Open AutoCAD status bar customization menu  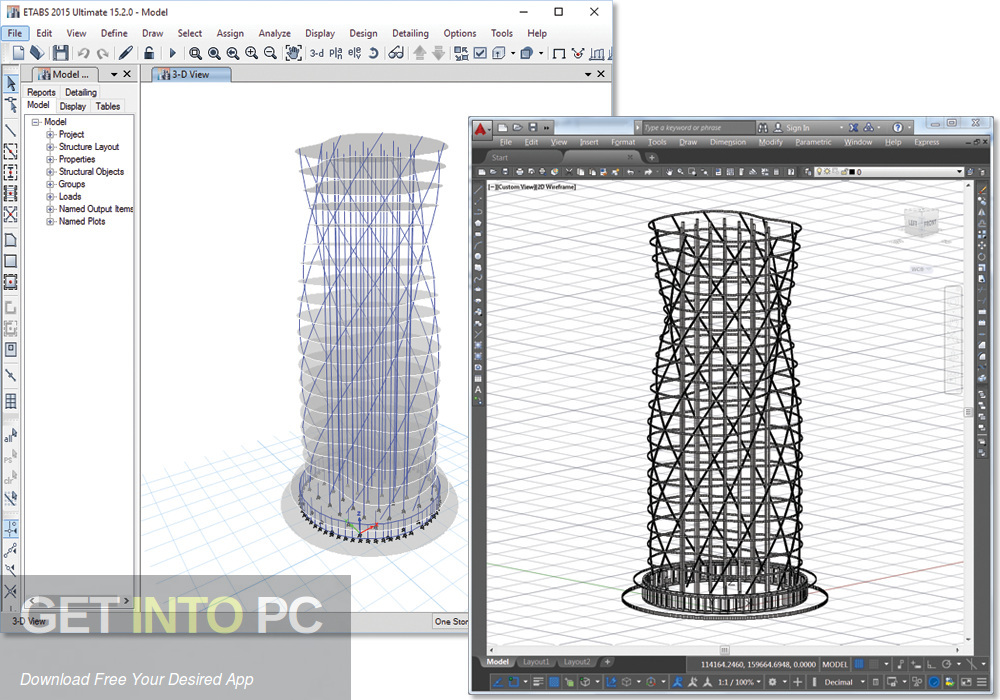tap(983, 682)
